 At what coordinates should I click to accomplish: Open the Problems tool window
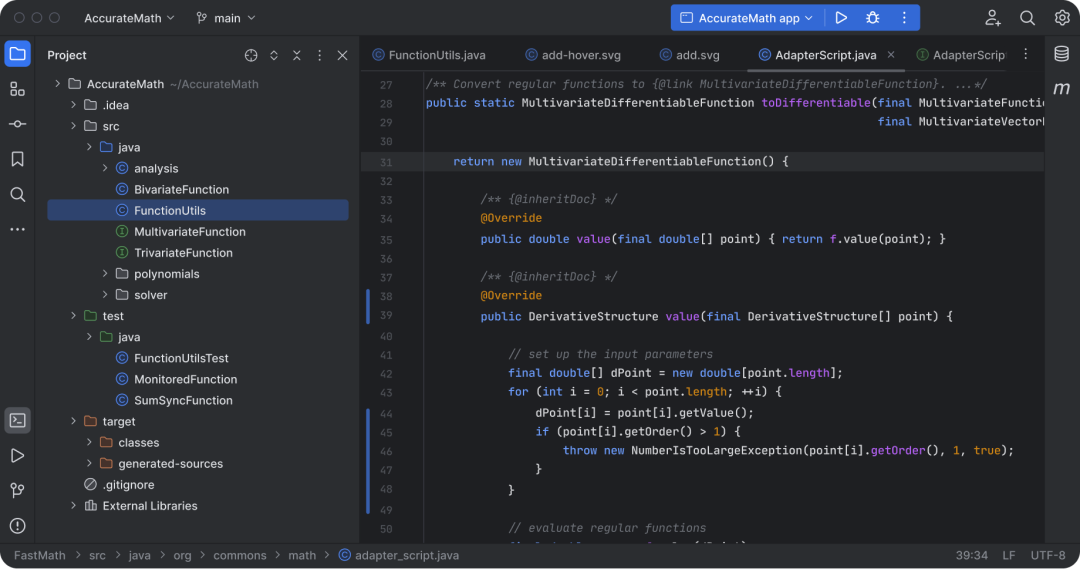click(17, 525)
